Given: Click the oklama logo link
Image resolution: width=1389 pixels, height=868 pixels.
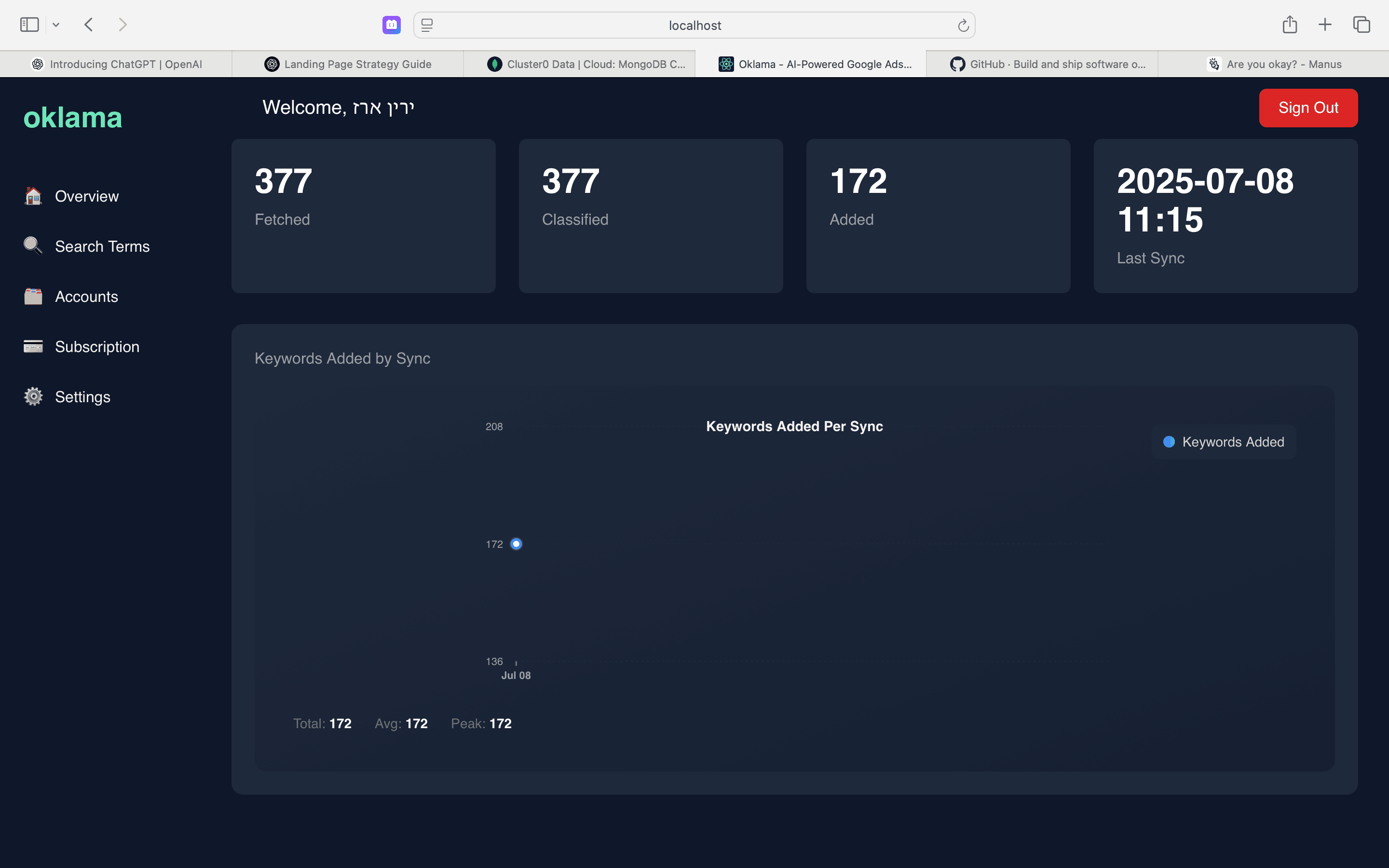Looking at the screenshot, I should (x=73, y=118).
